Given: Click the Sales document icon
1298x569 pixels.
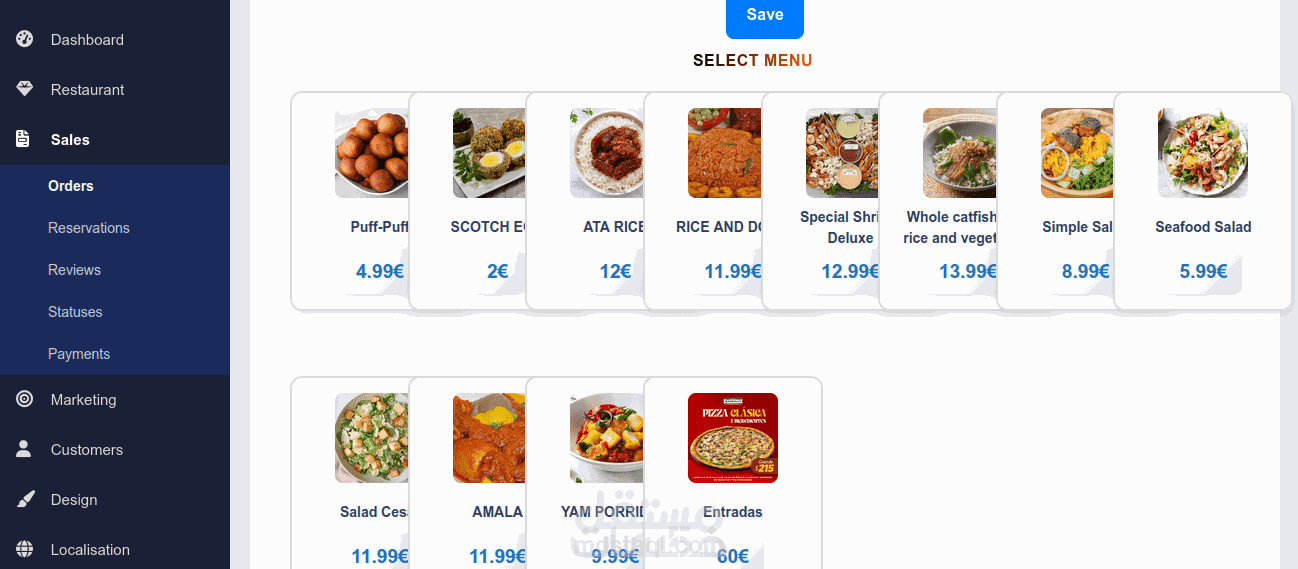Looking at the screenshot, I should (23, 139).
